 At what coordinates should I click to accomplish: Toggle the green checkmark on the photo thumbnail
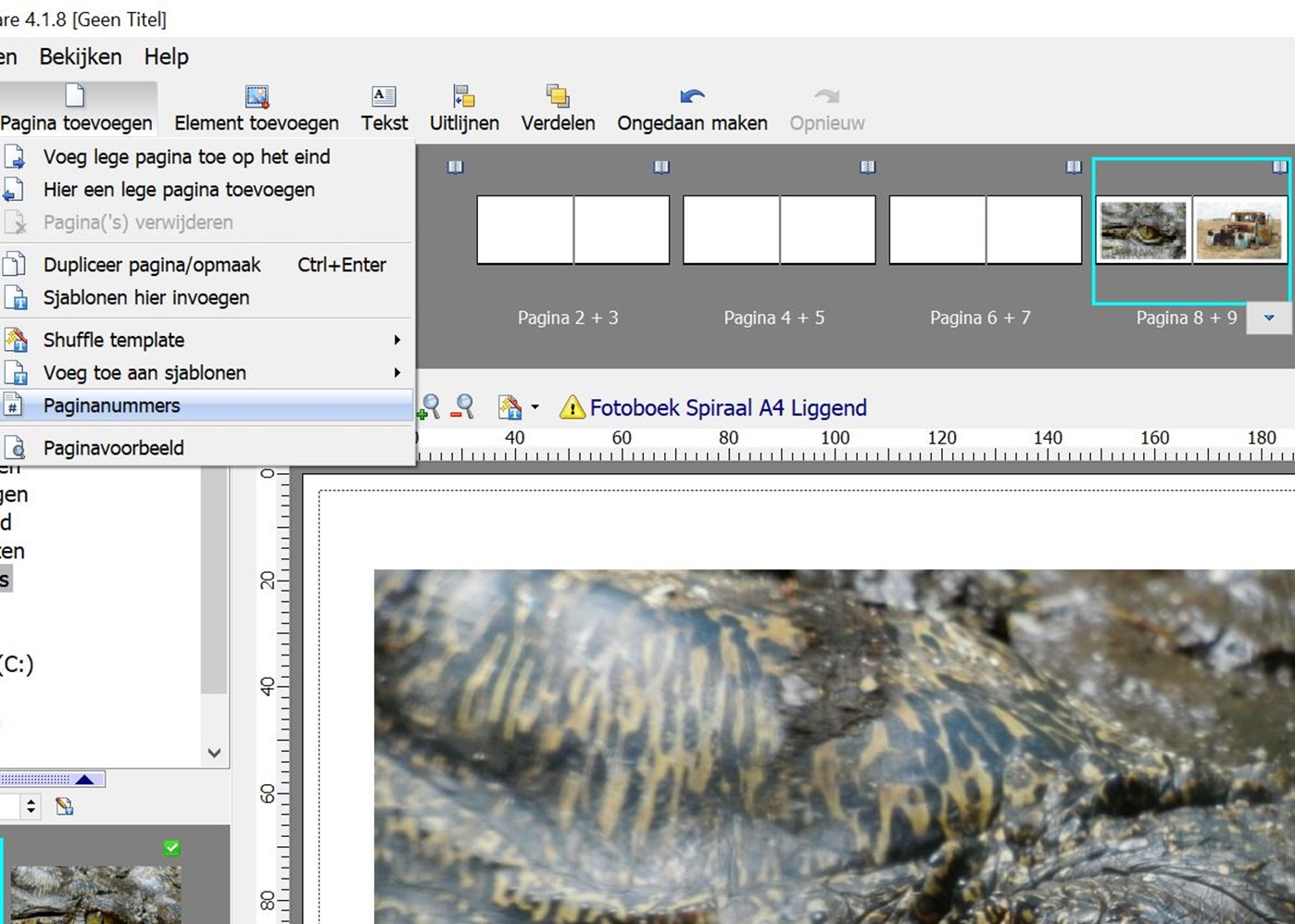tap(172, 847)
